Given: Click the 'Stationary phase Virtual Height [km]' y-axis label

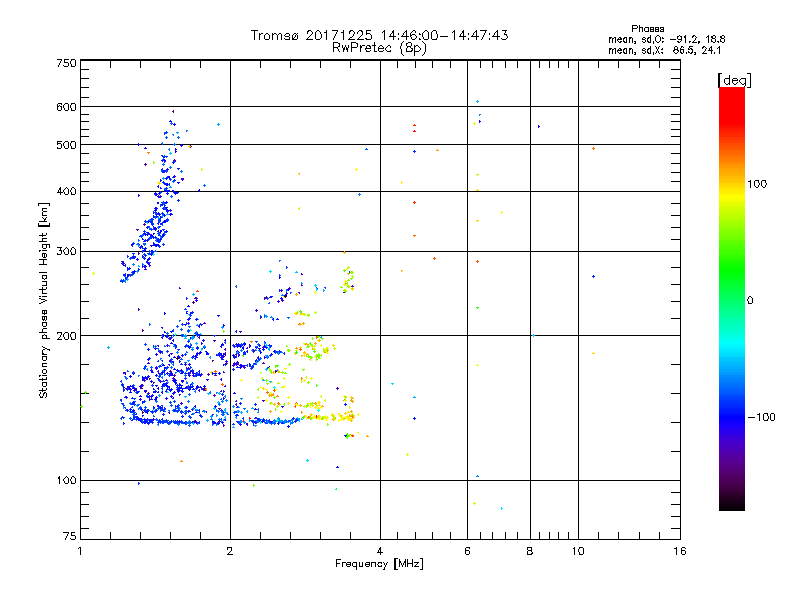Looking at the screenshot, I should (x=44, y=300).
